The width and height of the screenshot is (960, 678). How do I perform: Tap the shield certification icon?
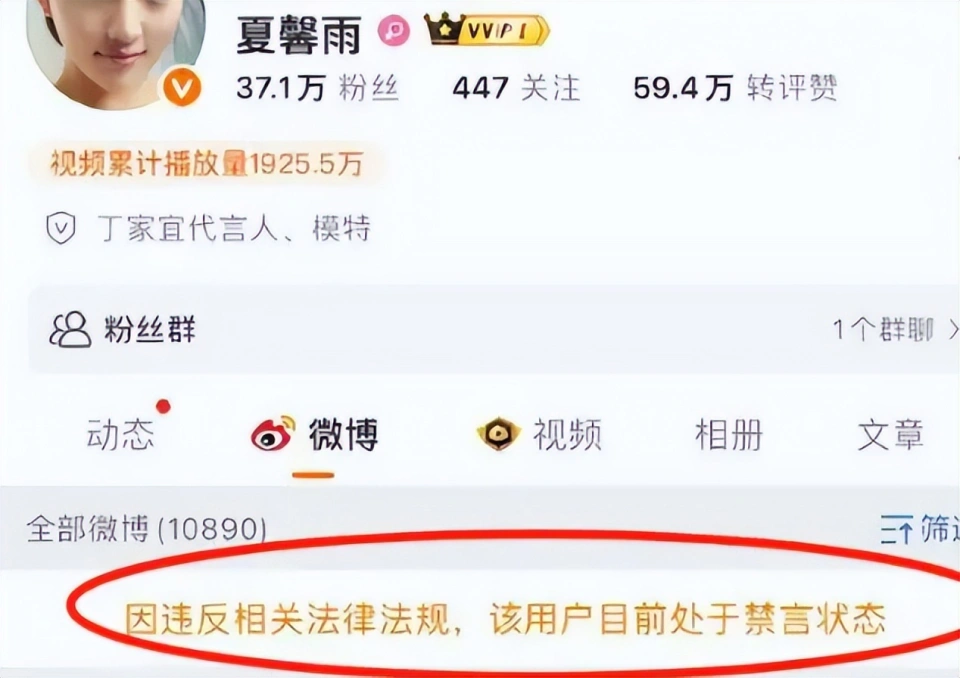[61, 228]
